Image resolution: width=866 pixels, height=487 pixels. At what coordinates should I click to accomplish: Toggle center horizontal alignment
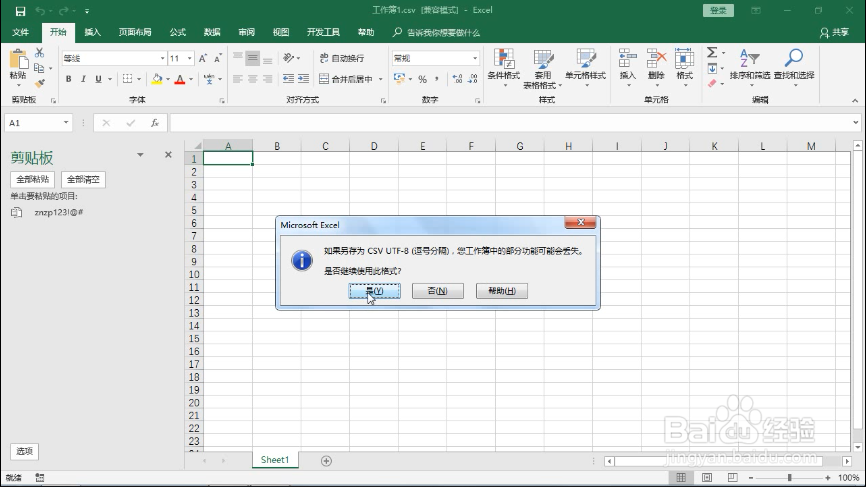click(x=252, y=79)
